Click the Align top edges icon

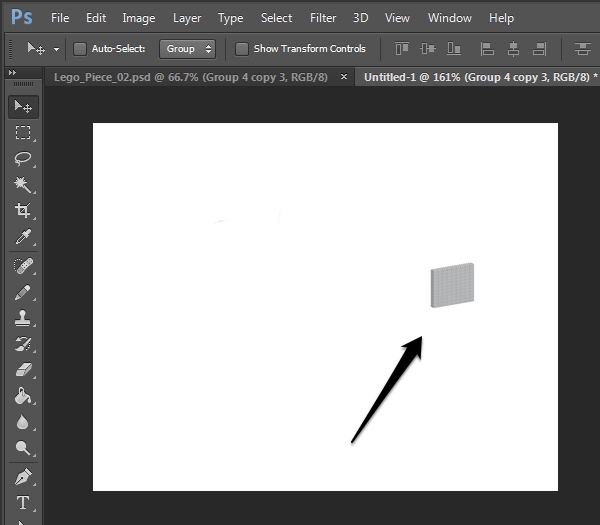[402, 49]
